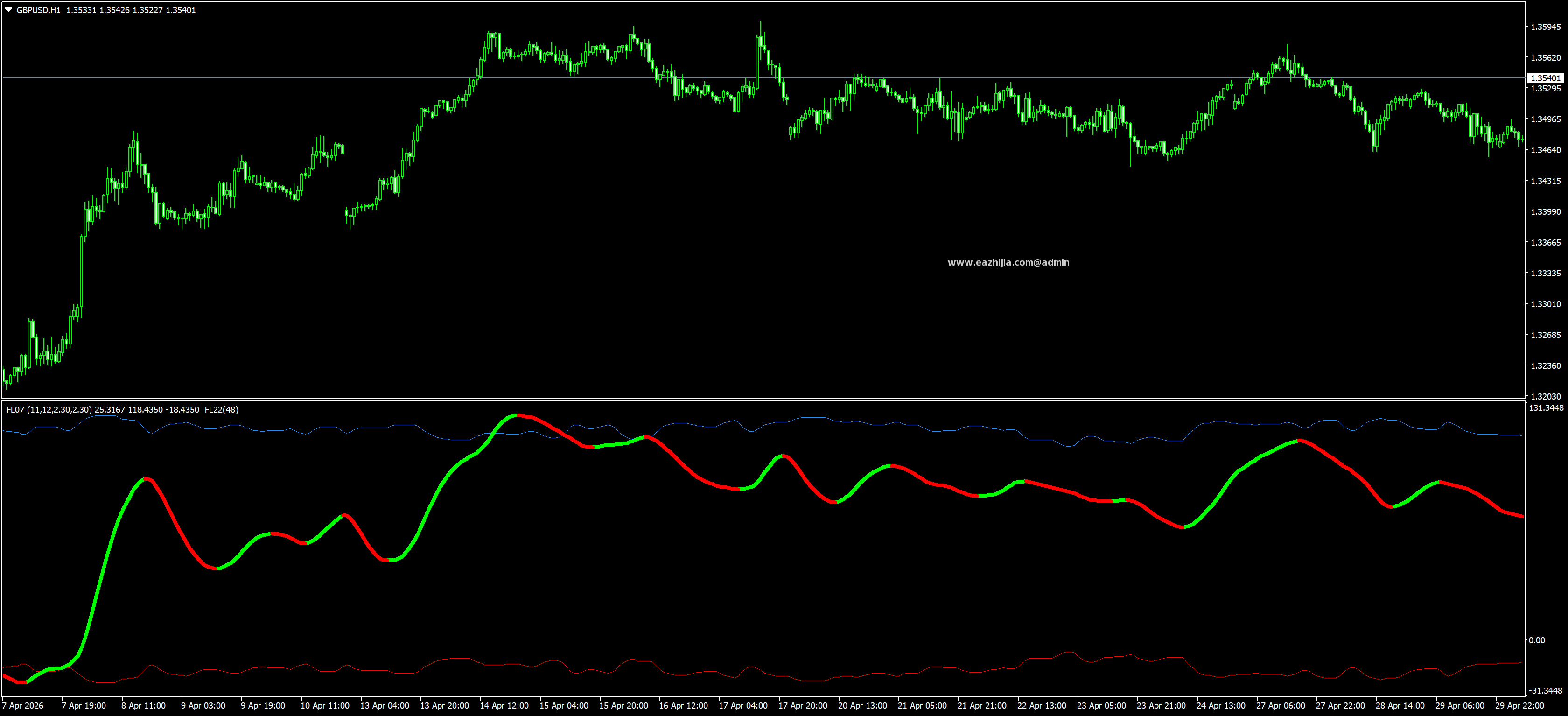
Task: Click the 27 Apr 06:00 time label
Action: (1281, 706)
